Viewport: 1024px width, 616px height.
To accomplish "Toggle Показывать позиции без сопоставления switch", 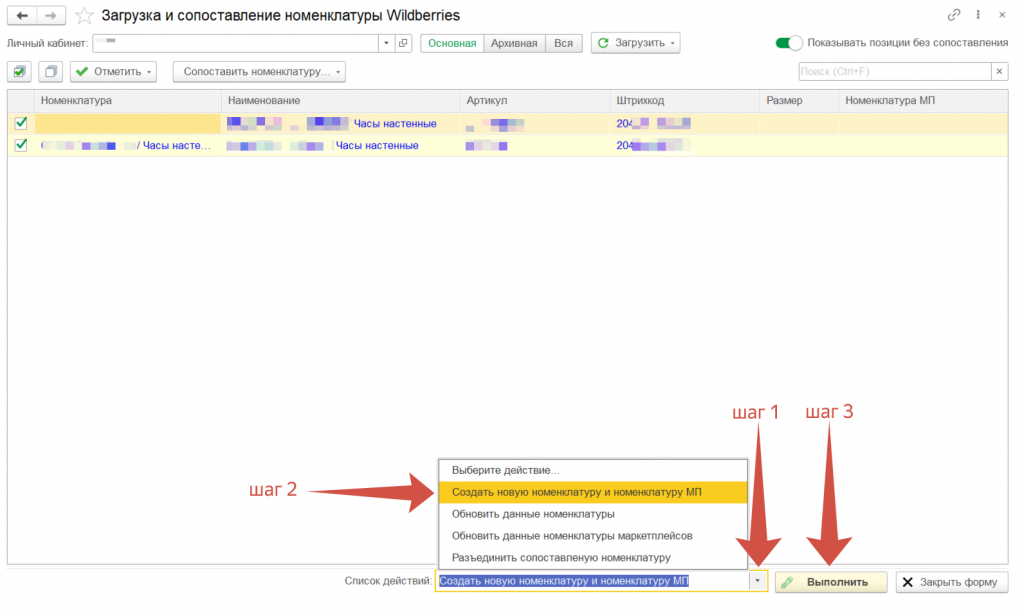I will click(789, 43).
